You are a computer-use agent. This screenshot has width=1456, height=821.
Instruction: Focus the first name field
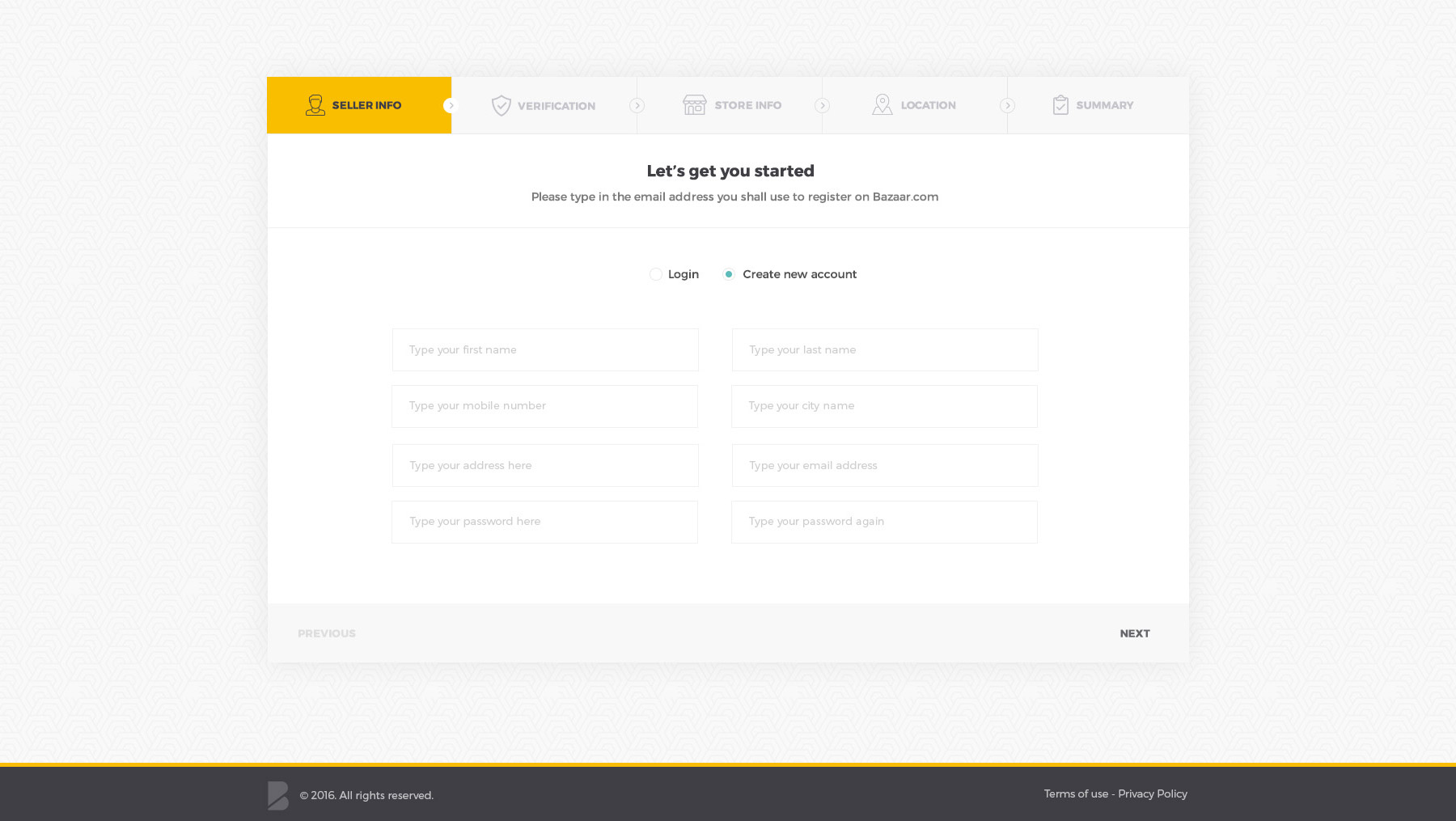point(545,349)
